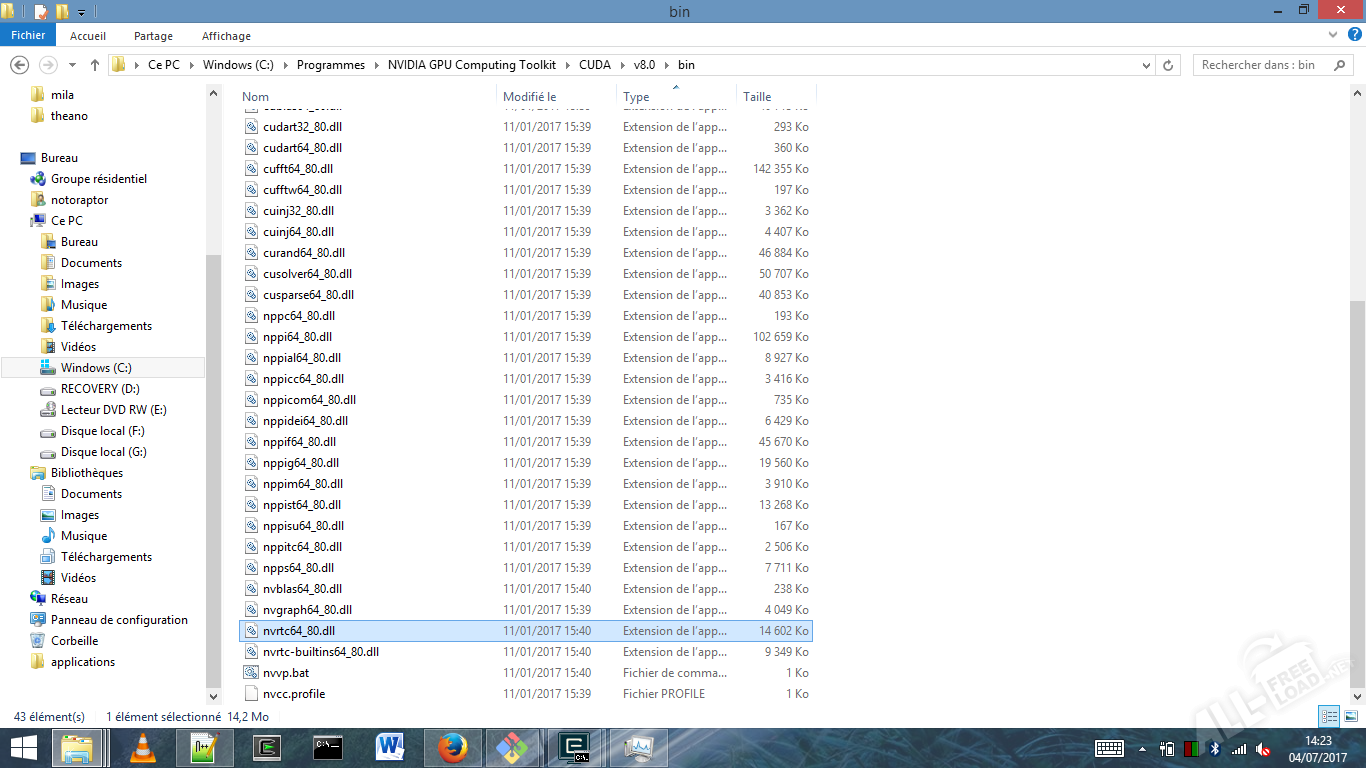Click Properties icon in quick access toolbar
Screen dimensions: 1366x768
tap(41, 12)
